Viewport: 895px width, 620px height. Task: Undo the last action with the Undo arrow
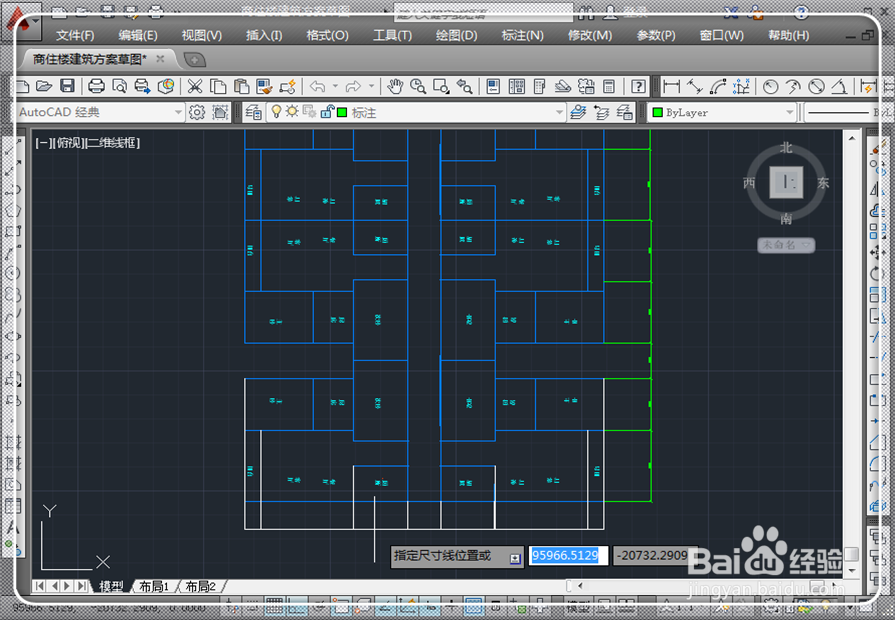[317, 87]
